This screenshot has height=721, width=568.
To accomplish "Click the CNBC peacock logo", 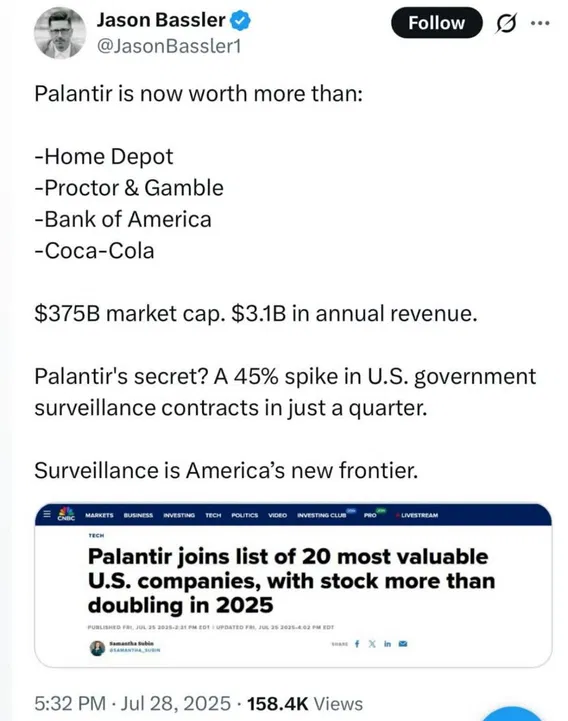I will coord(66,514).
